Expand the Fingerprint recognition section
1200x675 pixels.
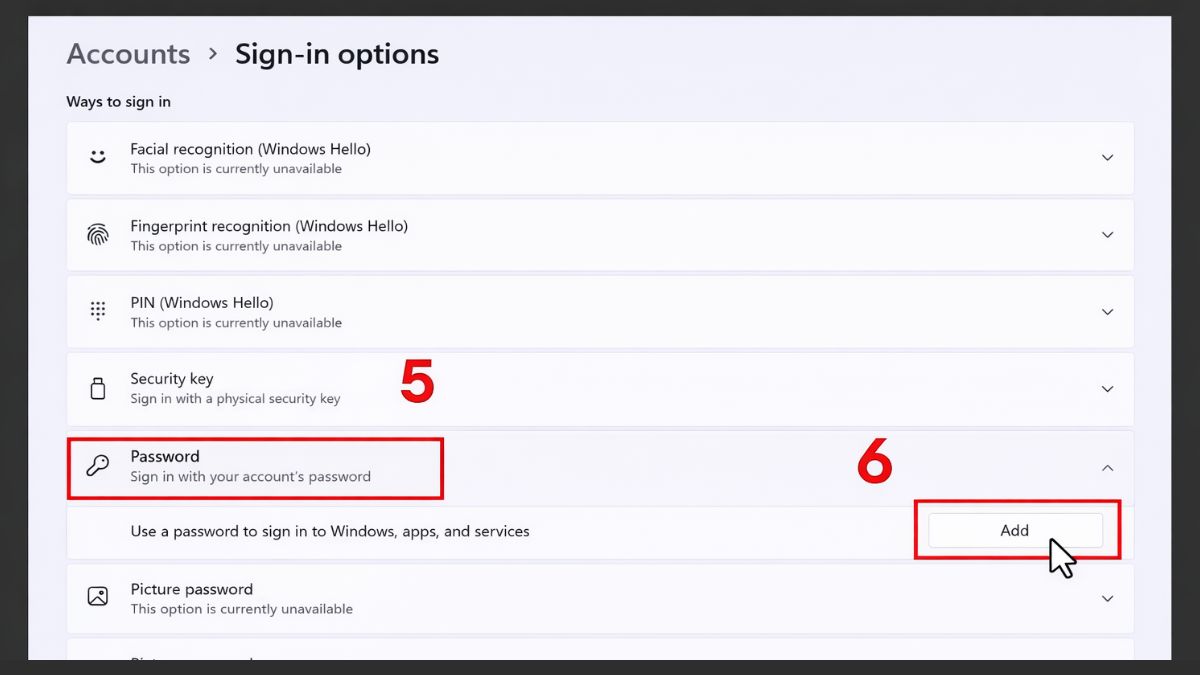pyautogui.click(x=1108, y=235)
